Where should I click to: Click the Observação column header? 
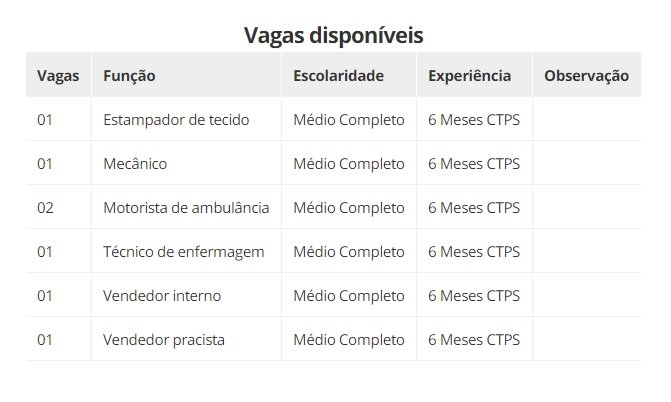(586, 76)
